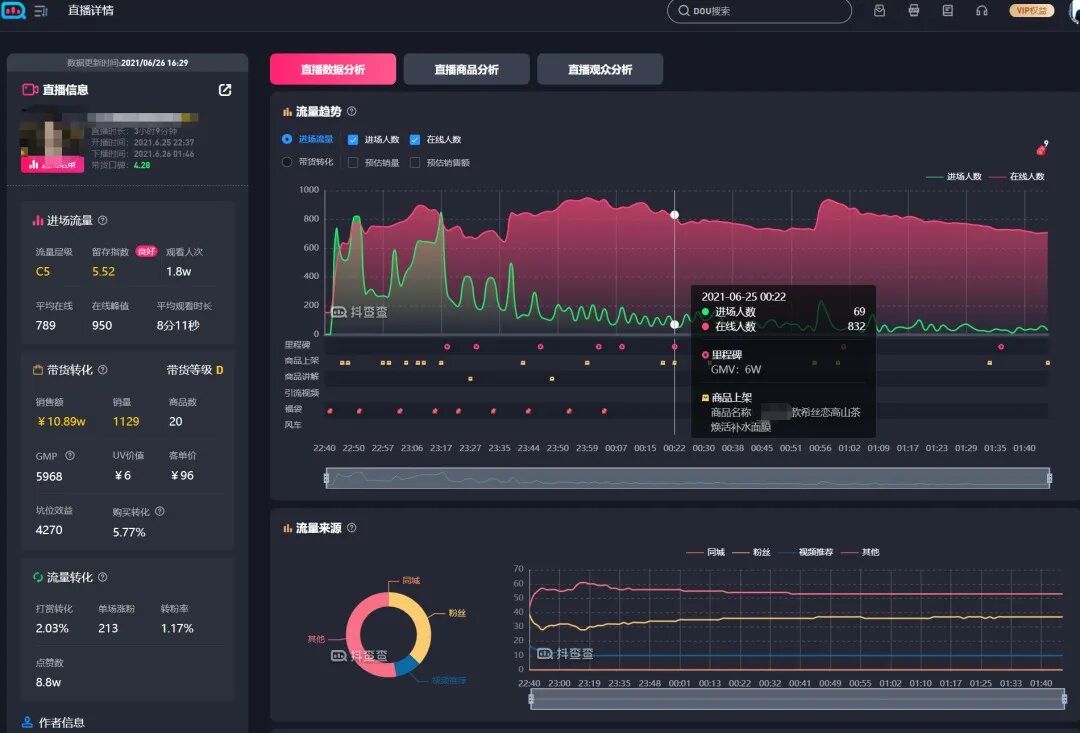The height and width of the screenshot is (733, 1080).
Task: Click the 8.8w likes count
Action: [48, 682]
